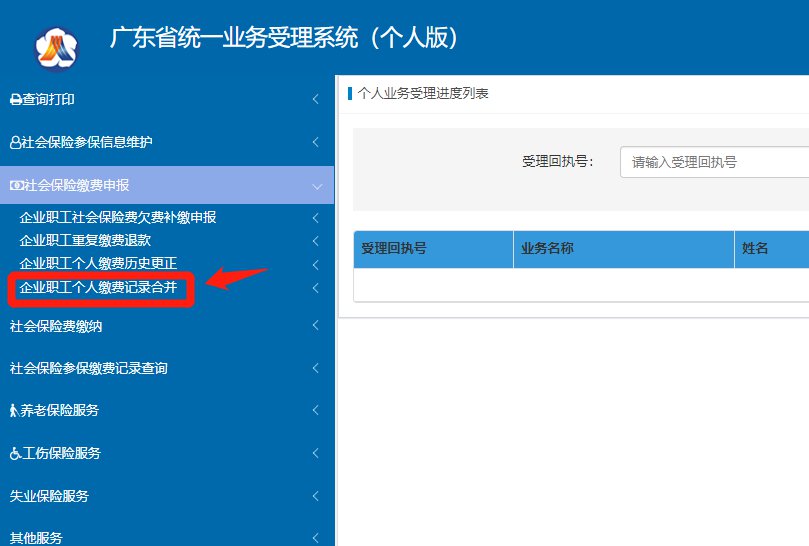Viewport: 809px width, 546px height.
Task: Click the 个人业务受理进度列表 panel heading
Action: click(423, 93)
